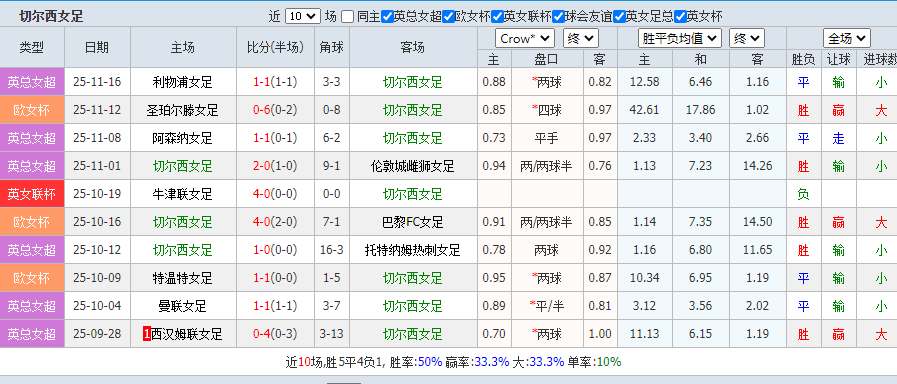
Task: Click the 英女联杯 tag in 25-10-19 row
Action: pyautogui.click(x=32, y=194)
